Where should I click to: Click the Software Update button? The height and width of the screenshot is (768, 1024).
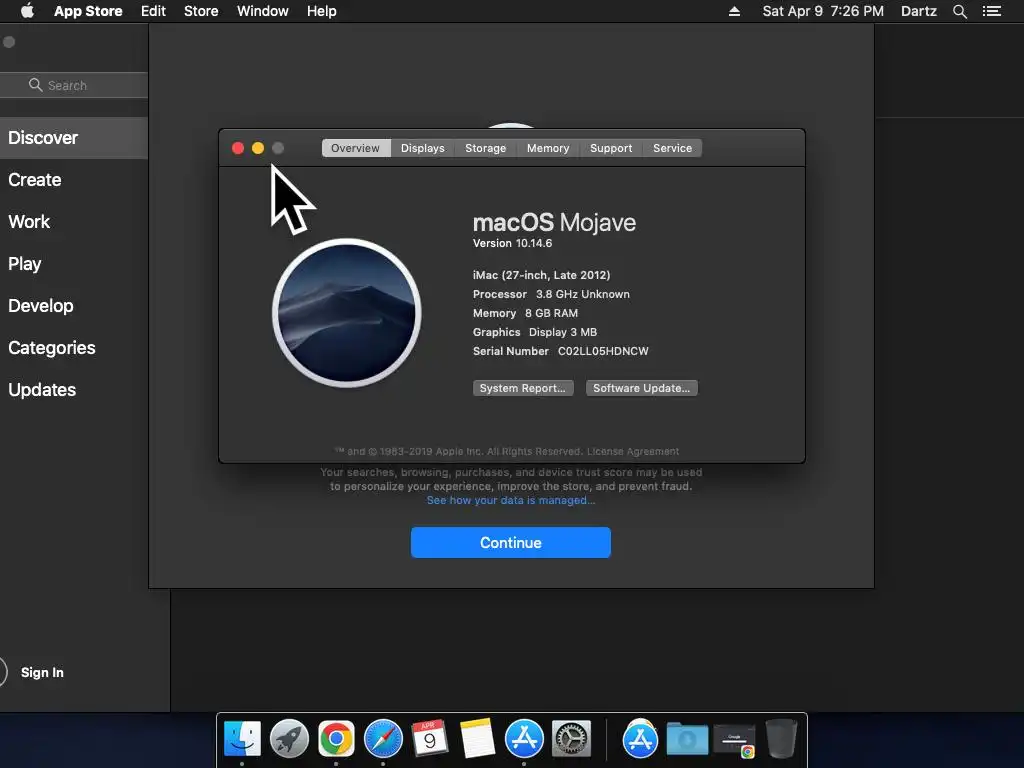coord(641,388)
